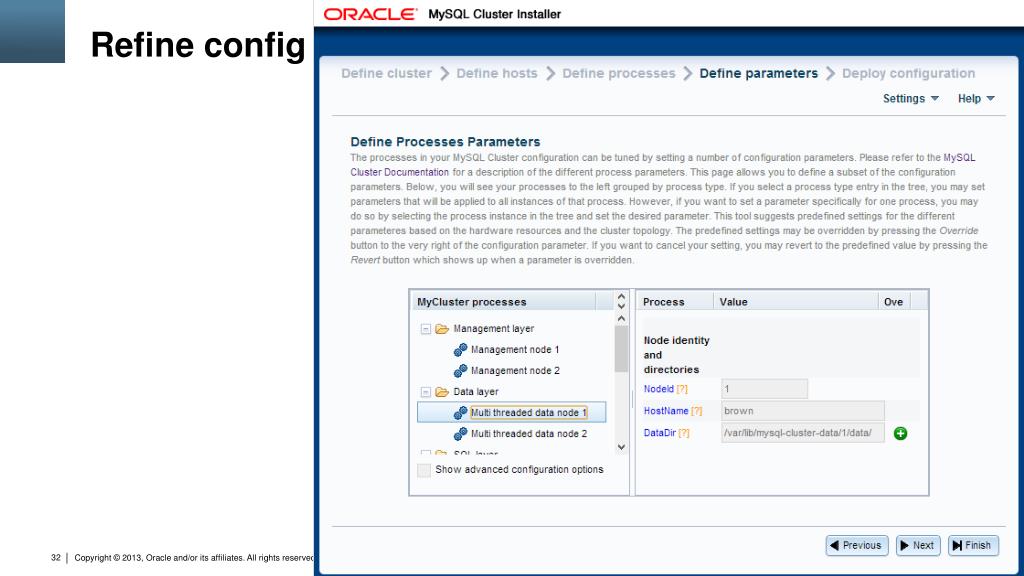The height and width of the screenshot is (576, 1024).
Task: Open the DataDir parameter link
Action: click(660, 433)
